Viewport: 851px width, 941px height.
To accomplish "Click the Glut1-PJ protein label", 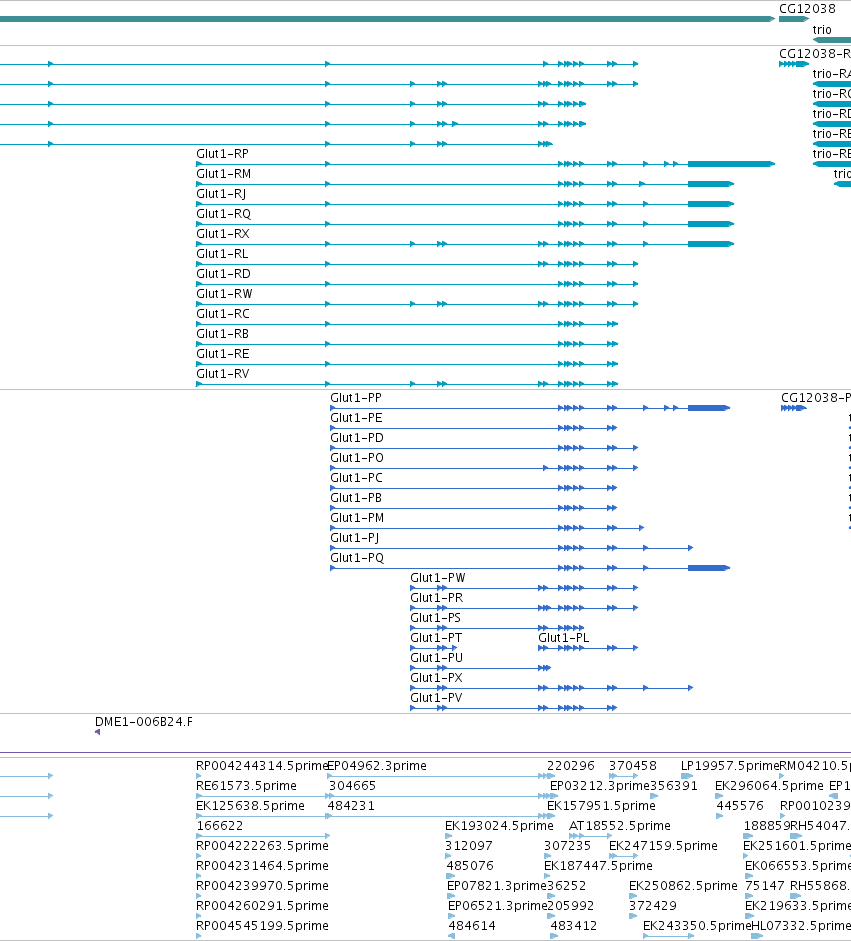I will 355,538.
